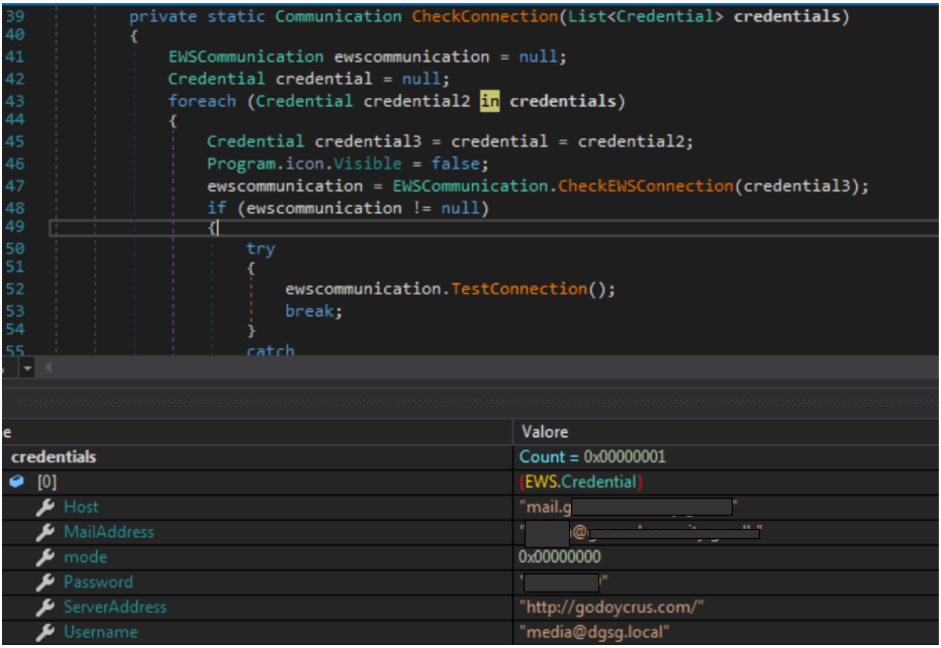The width and height of the screenshot is (941, 648).
Task: Click the Communication return type on line 39
Action: [338, 16]
